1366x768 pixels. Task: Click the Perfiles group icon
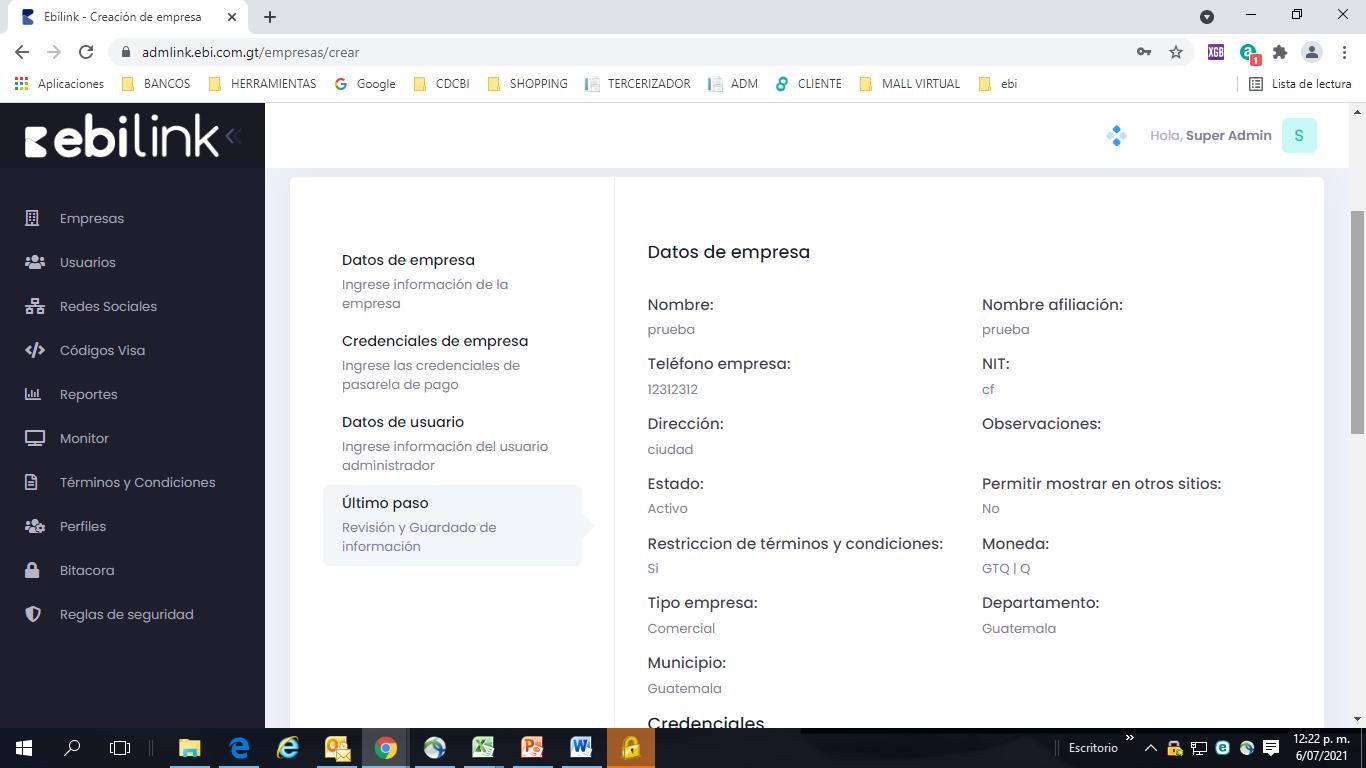[34, 526]
